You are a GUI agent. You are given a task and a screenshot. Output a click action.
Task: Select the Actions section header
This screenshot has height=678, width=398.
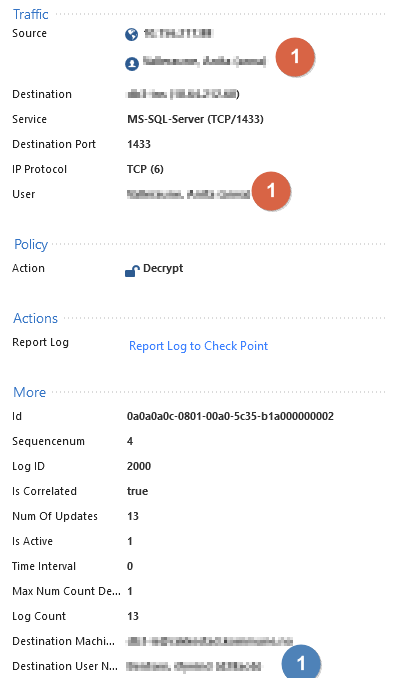[35, 318]
